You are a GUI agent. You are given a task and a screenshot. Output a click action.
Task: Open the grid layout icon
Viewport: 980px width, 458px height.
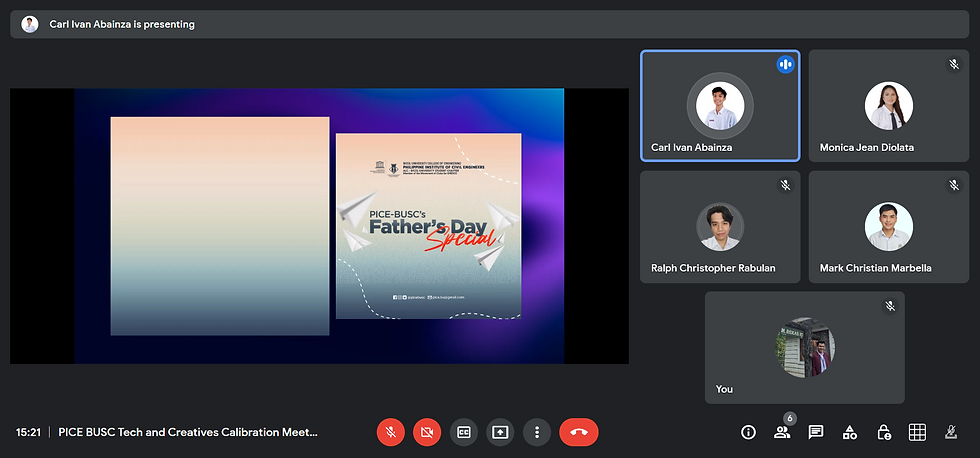click(x=917, y=432)
